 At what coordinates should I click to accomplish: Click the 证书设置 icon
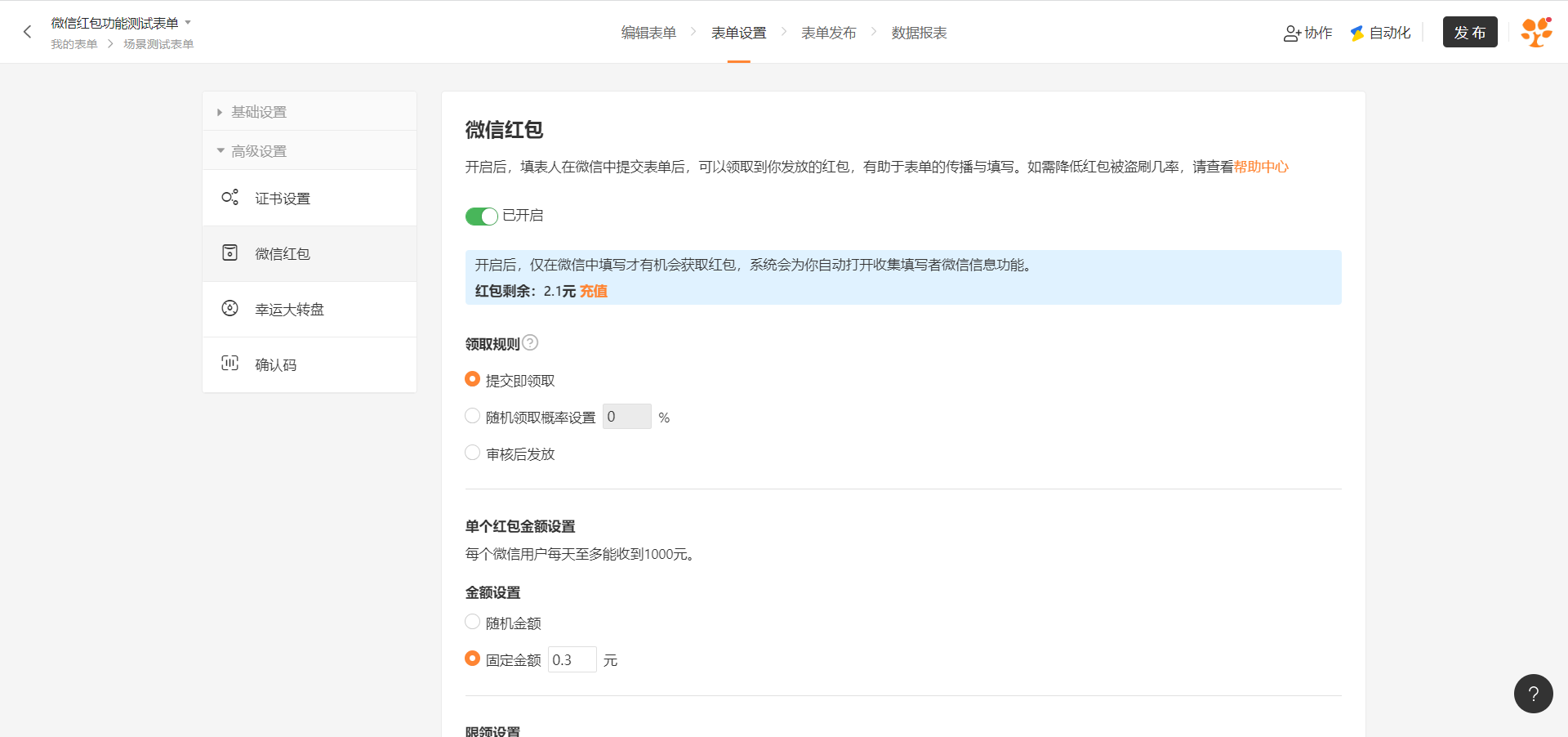coord(230,198)
